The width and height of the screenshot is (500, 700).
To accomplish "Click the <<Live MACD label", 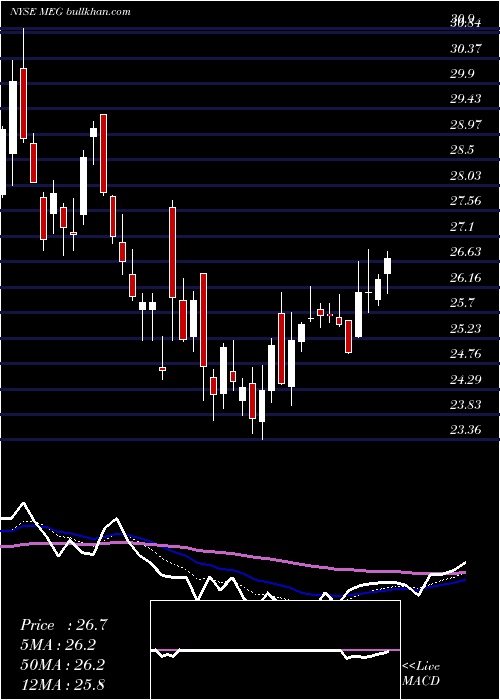I will pyautogui.click(x=421, y=673).
